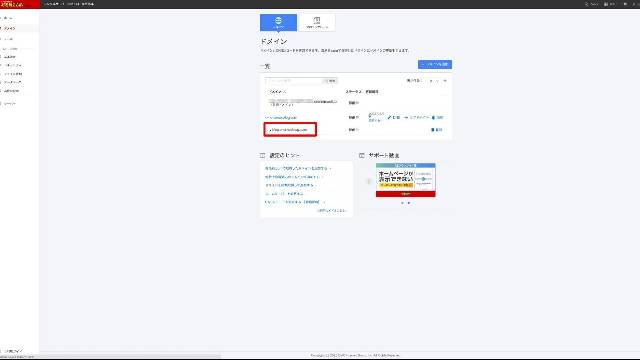
Task: Select the blue globe domain tab
Action: coord(278,22)
